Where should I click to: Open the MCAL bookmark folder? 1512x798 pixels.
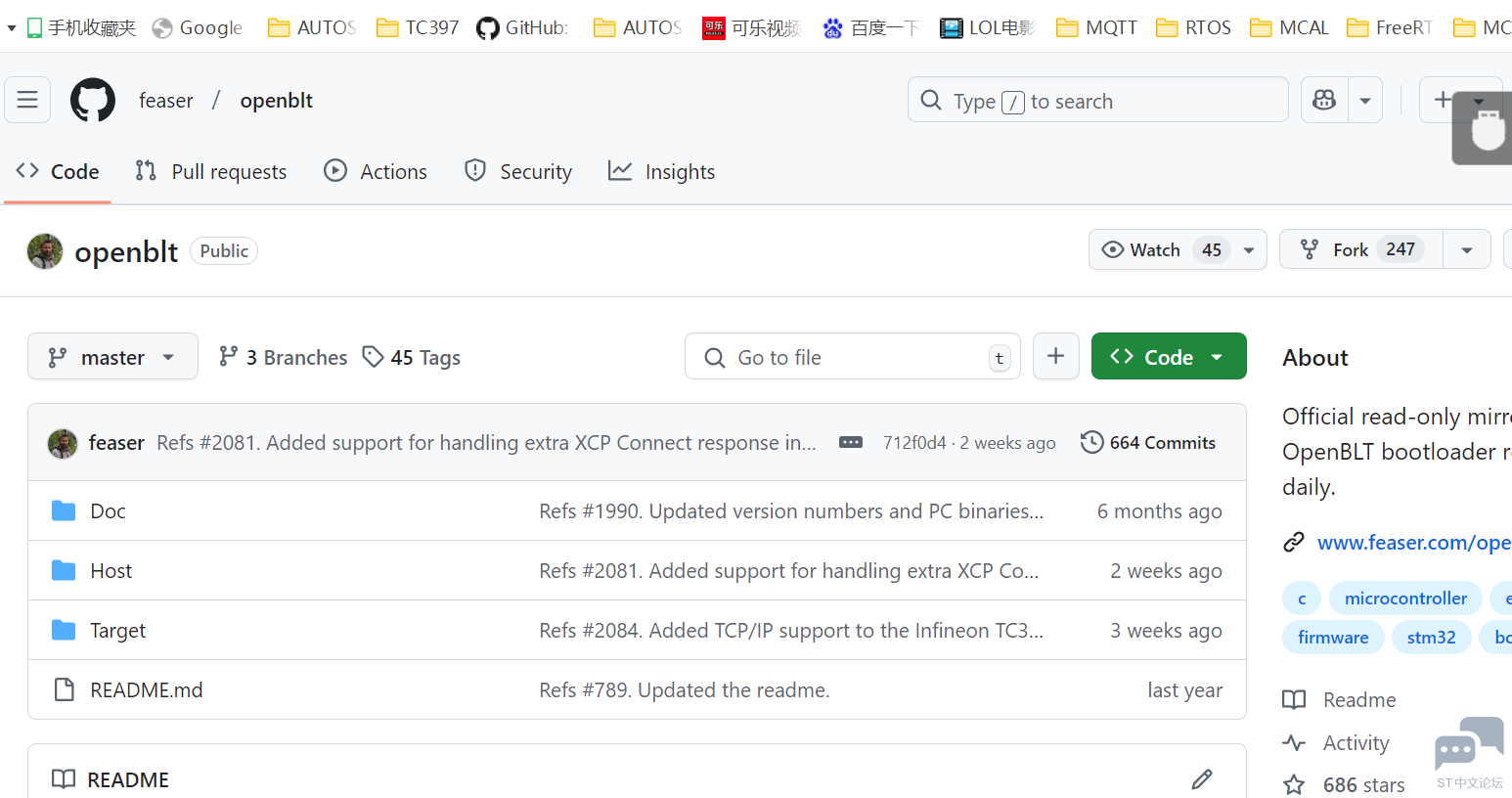[x=1289, y=27]
